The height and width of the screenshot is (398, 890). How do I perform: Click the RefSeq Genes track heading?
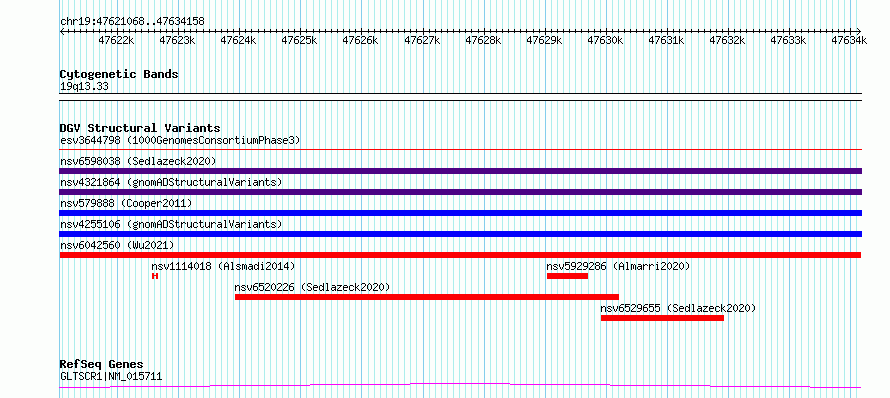click(x=101, y=364)
